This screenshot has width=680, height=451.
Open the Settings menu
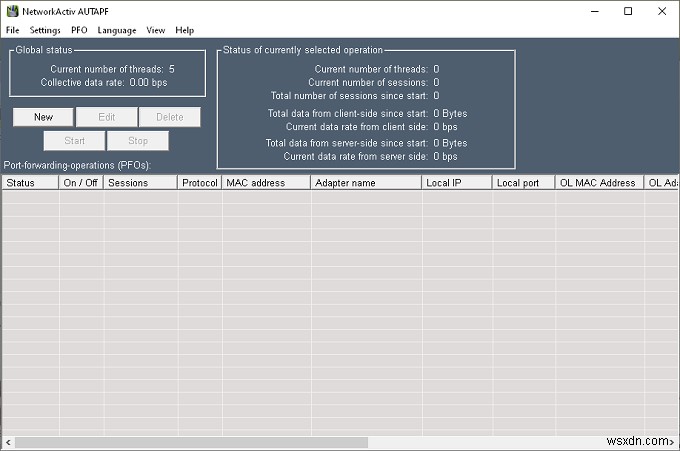point(45,30)
